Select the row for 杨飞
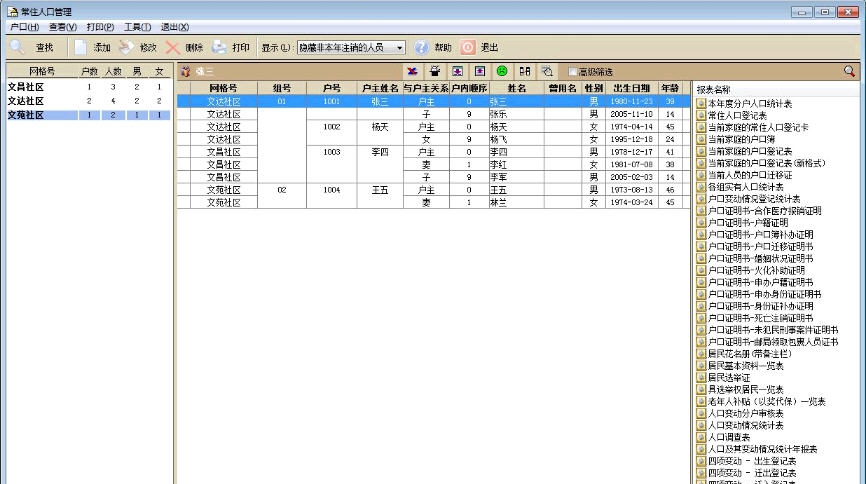Viewport: 866px width, 484px height. (x=434, y=139)
